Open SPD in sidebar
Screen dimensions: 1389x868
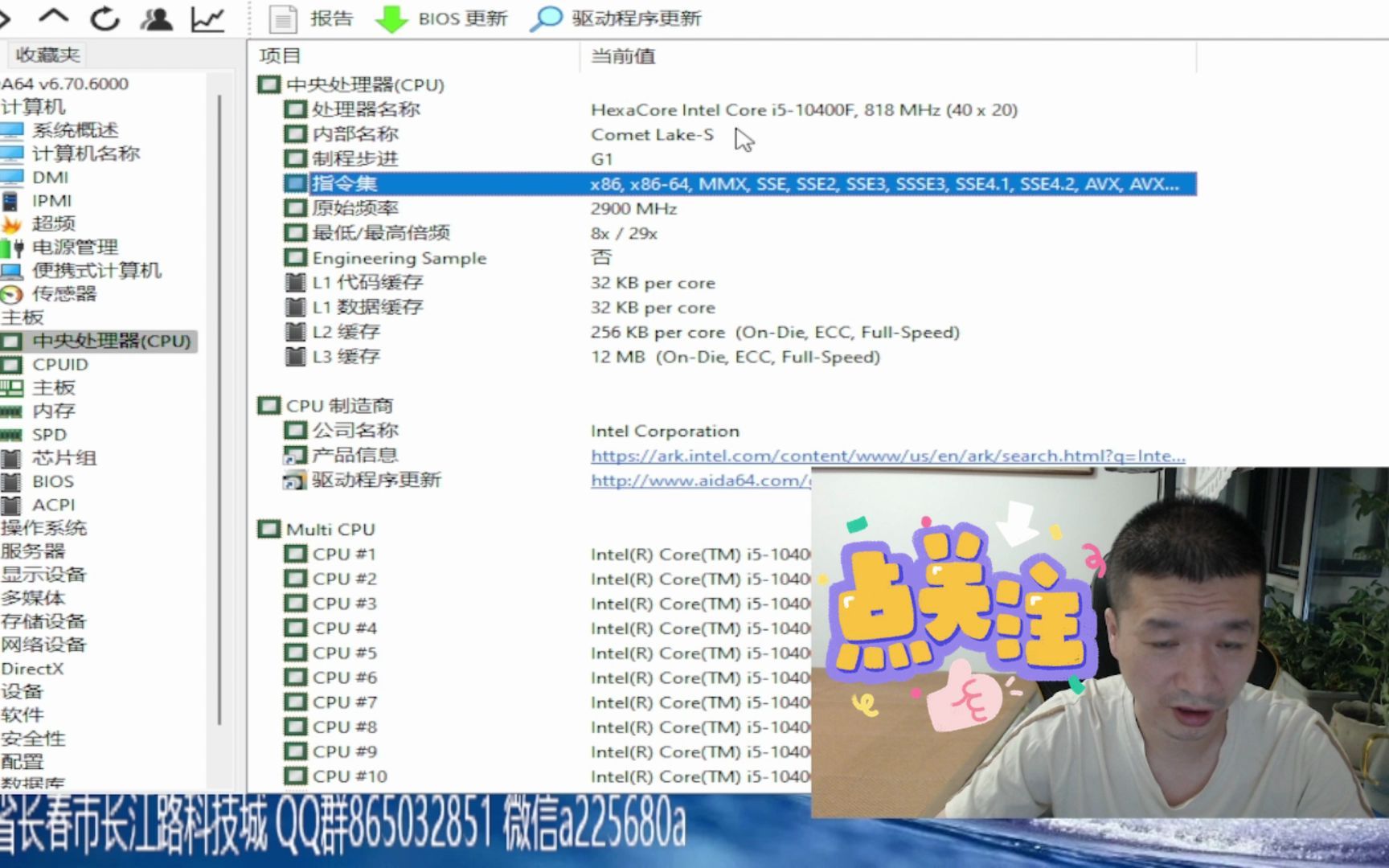tap(49, 434)
